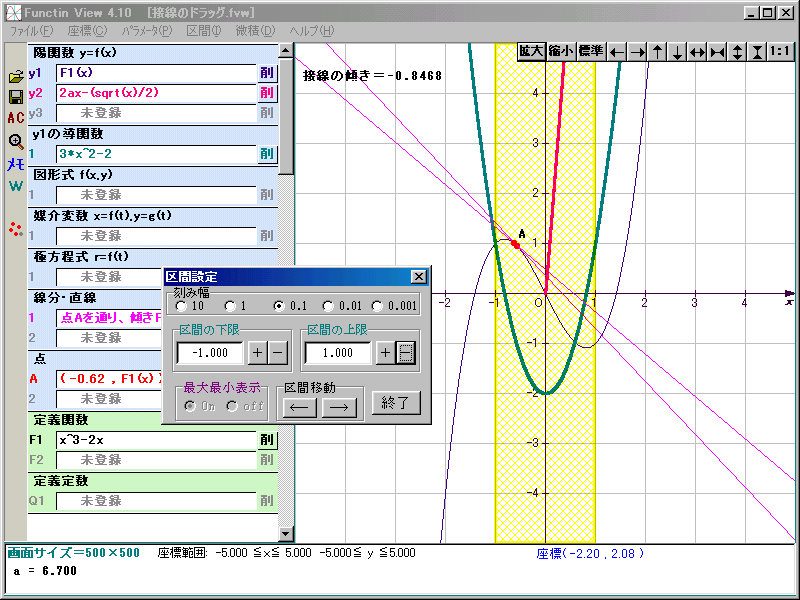800x600 pixels.
Task: Delete y1 function with 削 button
Action: tap(267, 73)
